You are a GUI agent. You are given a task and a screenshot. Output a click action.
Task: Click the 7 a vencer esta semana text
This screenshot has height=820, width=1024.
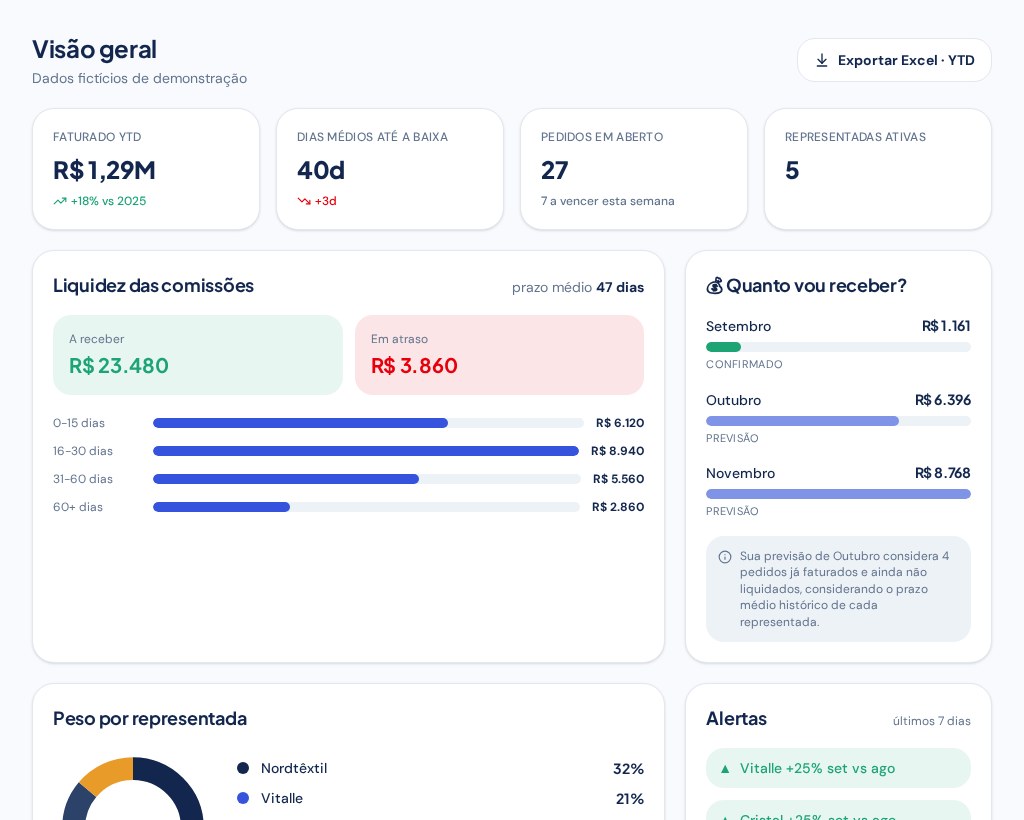pos(607,201)
